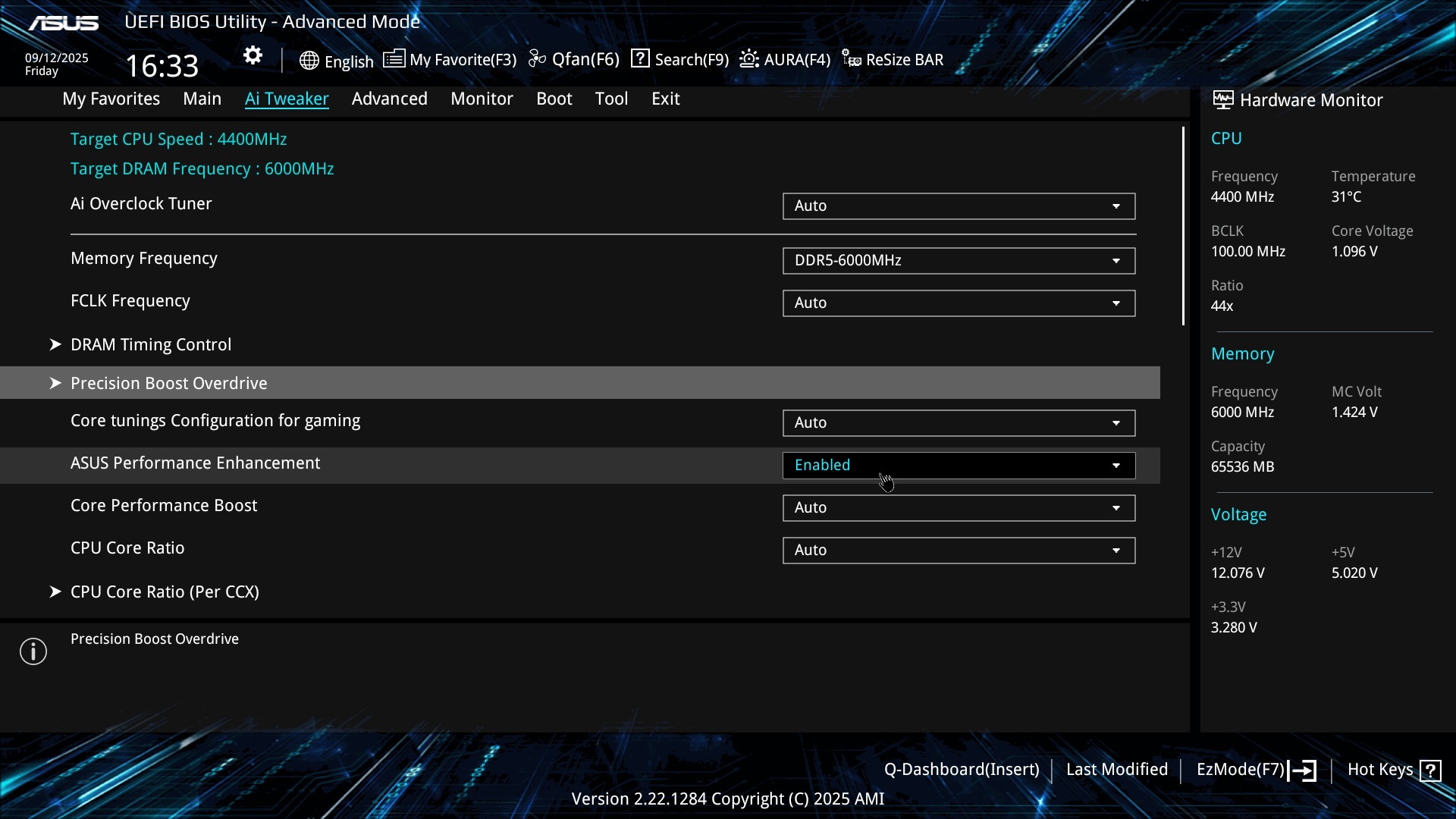The width and height of the screenshot is (1456, 819).
Task: Switch to Boot tab
Action: pos(554,99)
